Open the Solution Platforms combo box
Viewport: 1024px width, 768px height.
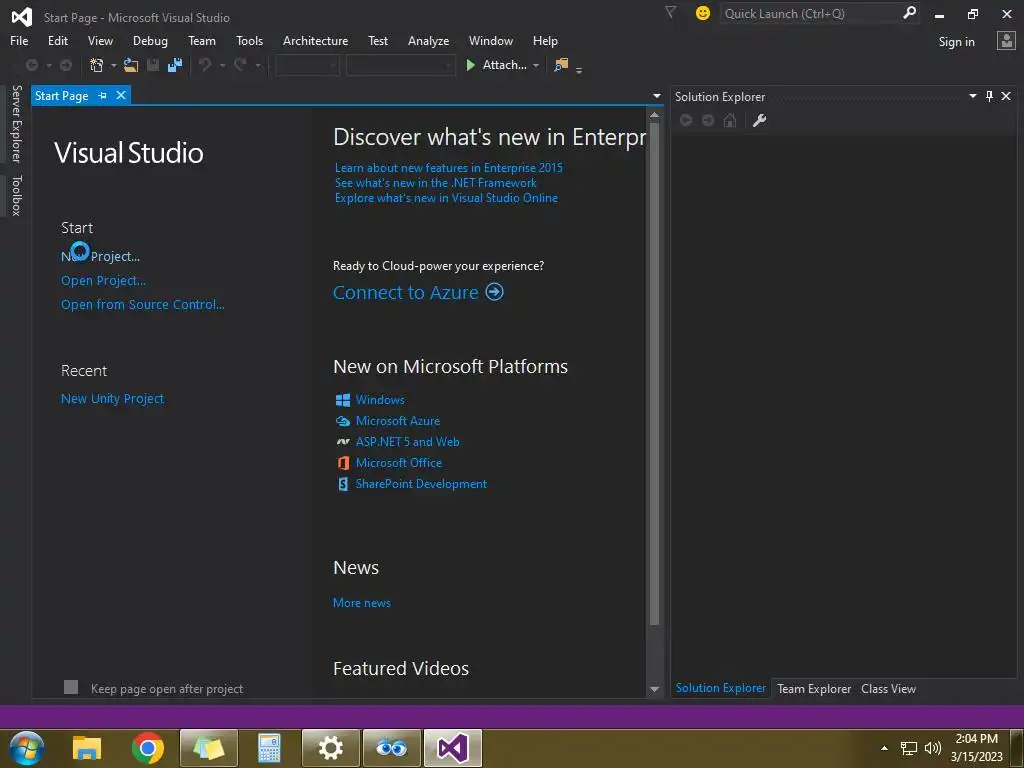point(400,65)
